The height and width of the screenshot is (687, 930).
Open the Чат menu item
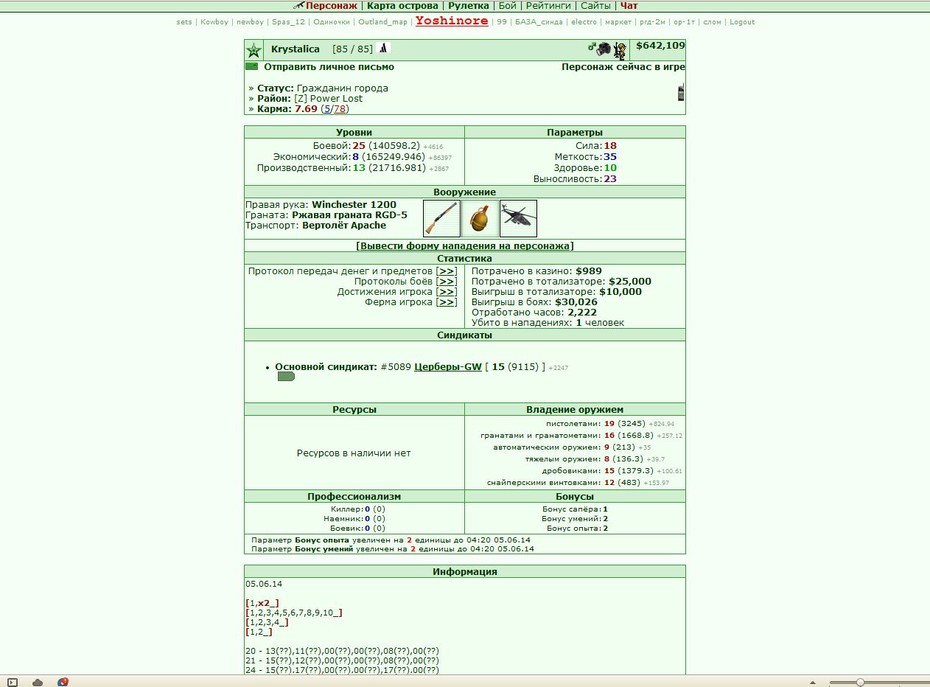pyautogui.click(x=629, y=5)
